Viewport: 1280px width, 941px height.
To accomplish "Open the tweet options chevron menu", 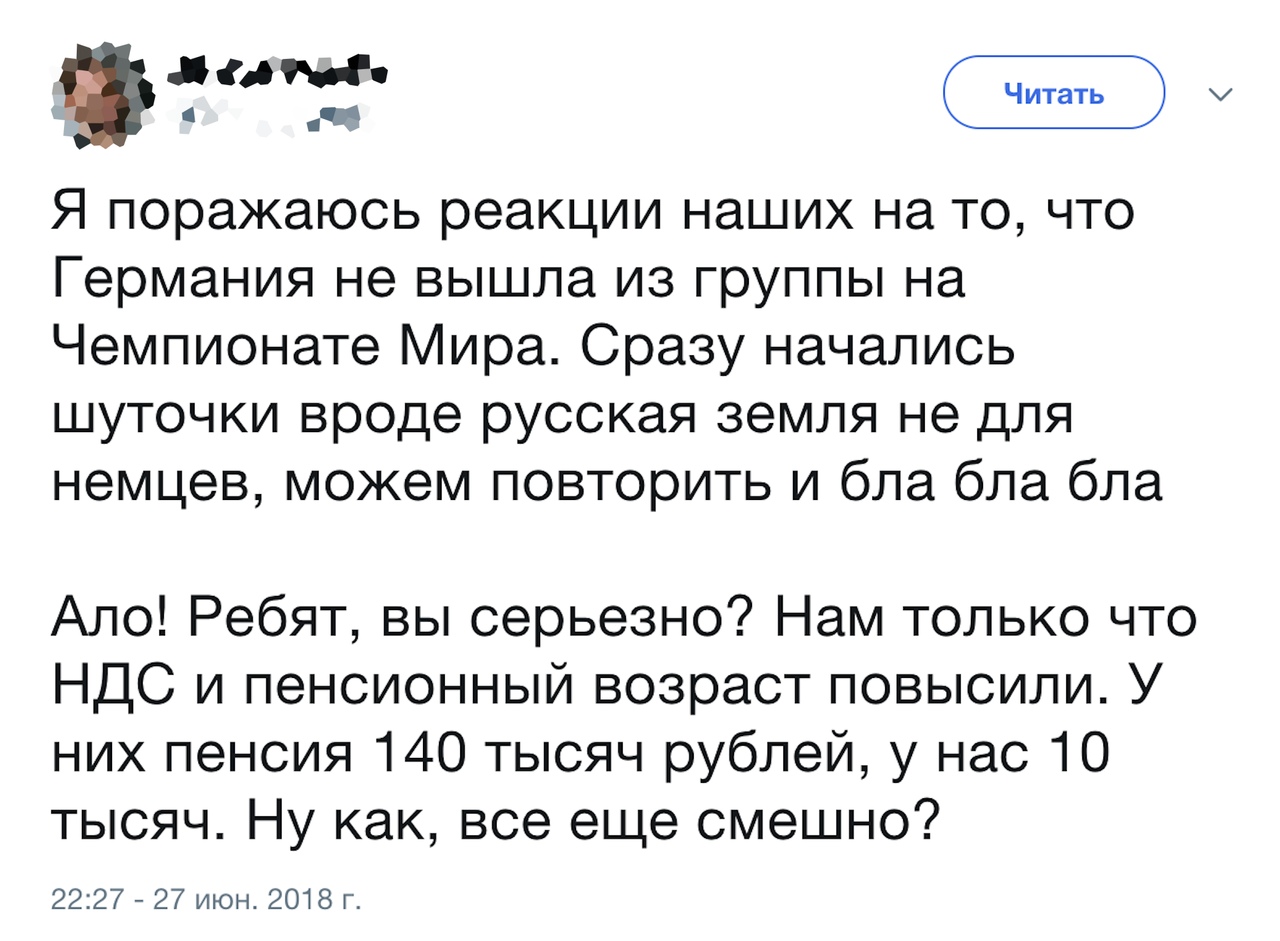I will coord(1220,95).
